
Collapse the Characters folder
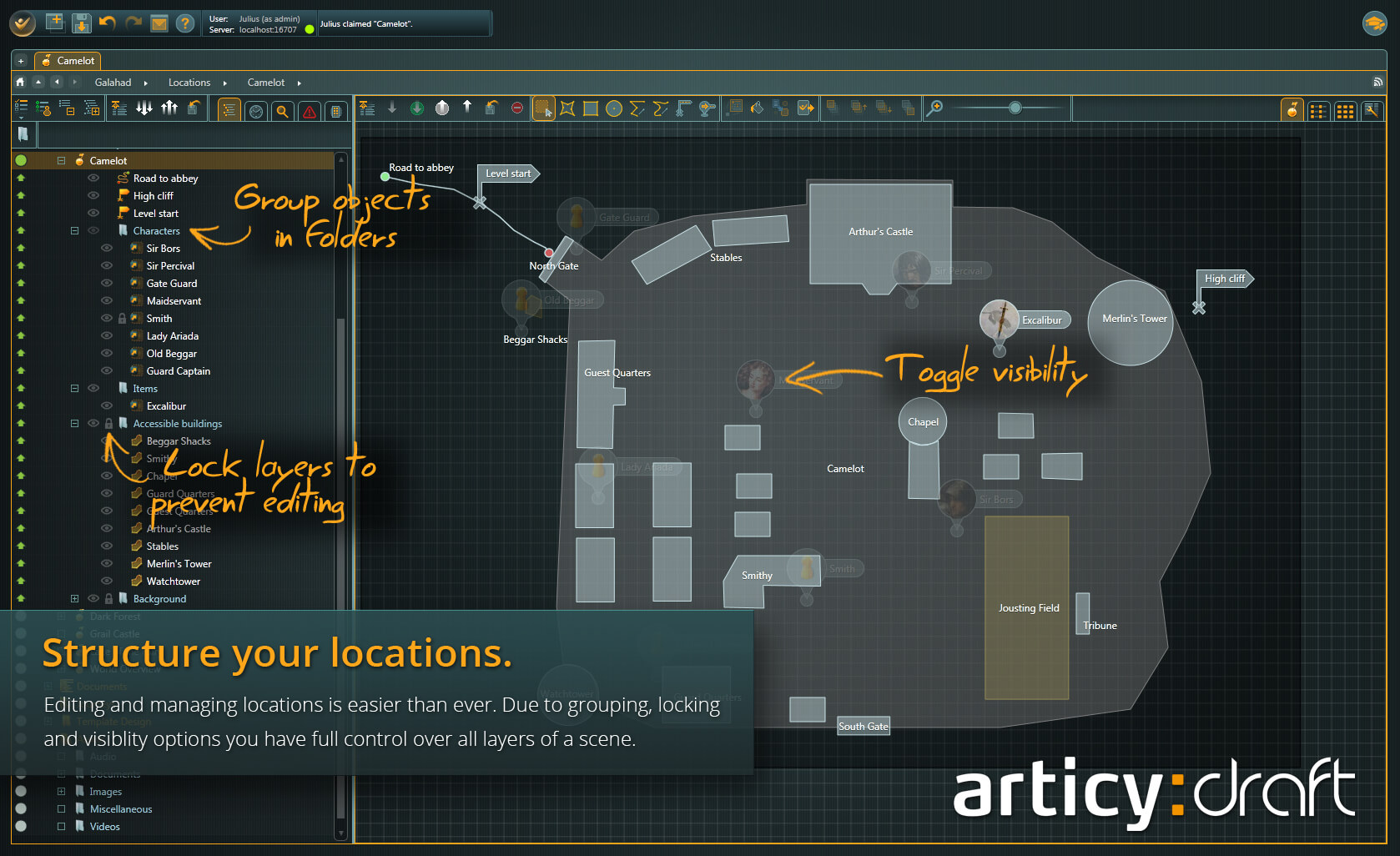(x=74, y=230)
